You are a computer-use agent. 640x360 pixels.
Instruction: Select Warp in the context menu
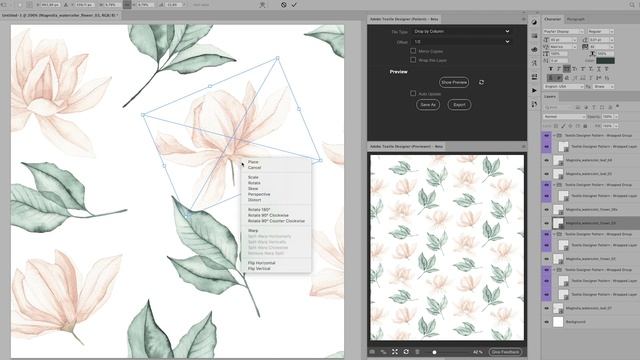coord(253,231)
